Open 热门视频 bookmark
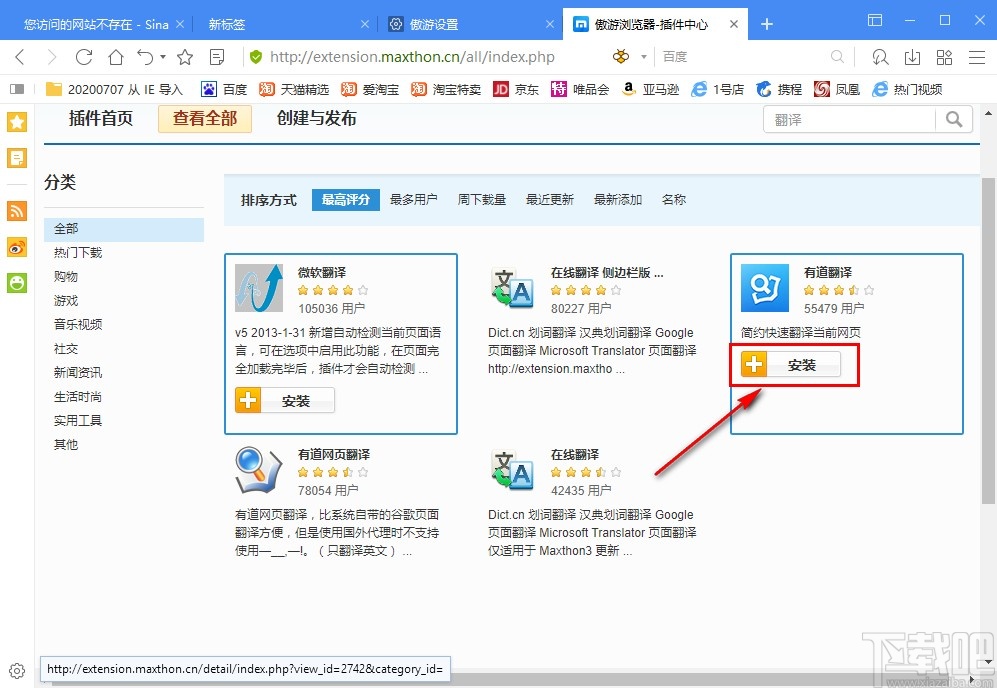 coord(907,89)
